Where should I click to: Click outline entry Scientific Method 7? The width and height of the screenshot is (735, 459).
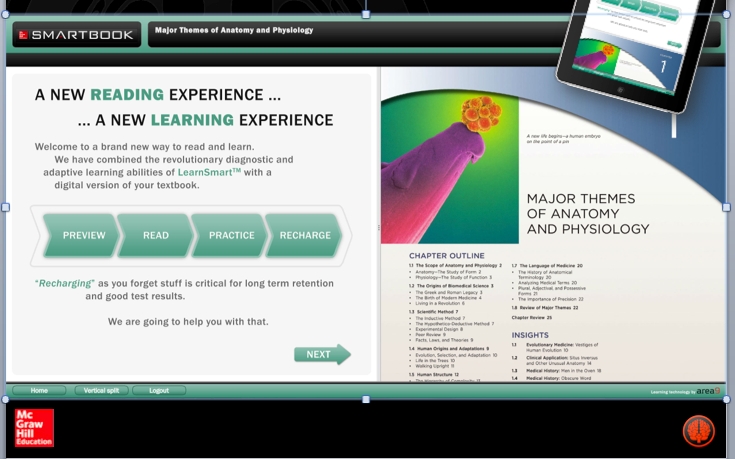[433, 312]
